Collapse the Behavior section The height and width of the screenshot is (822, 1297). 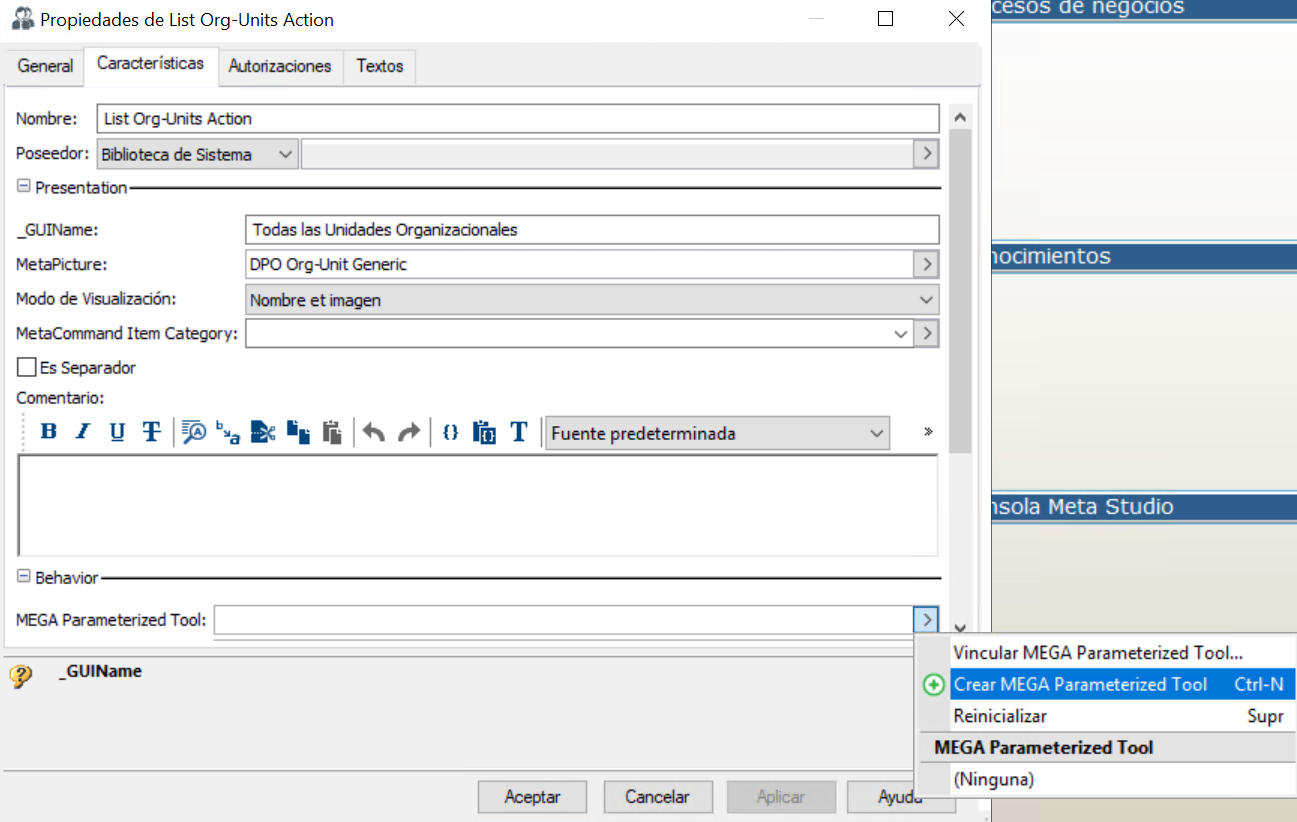24,576
